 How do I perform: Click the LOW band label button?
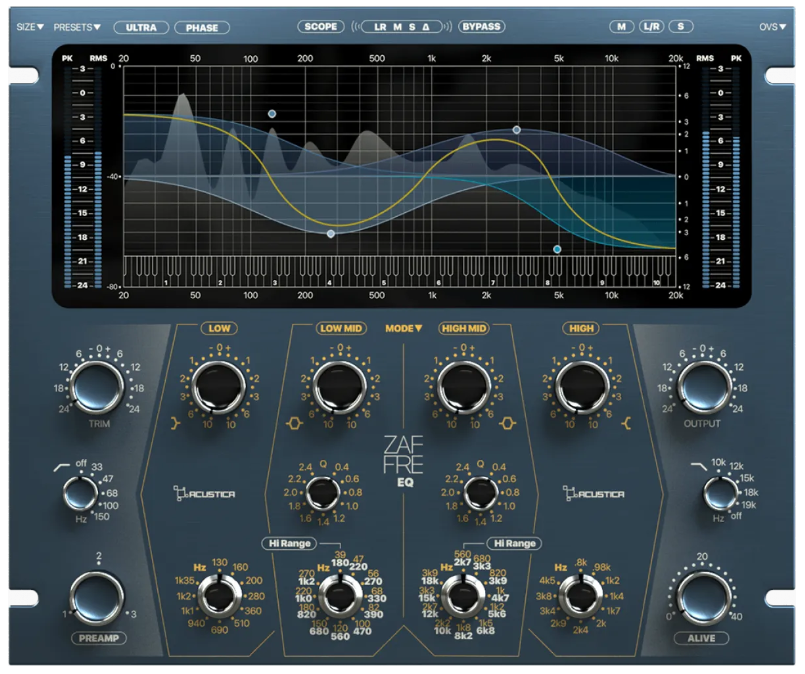coord(219,328)
